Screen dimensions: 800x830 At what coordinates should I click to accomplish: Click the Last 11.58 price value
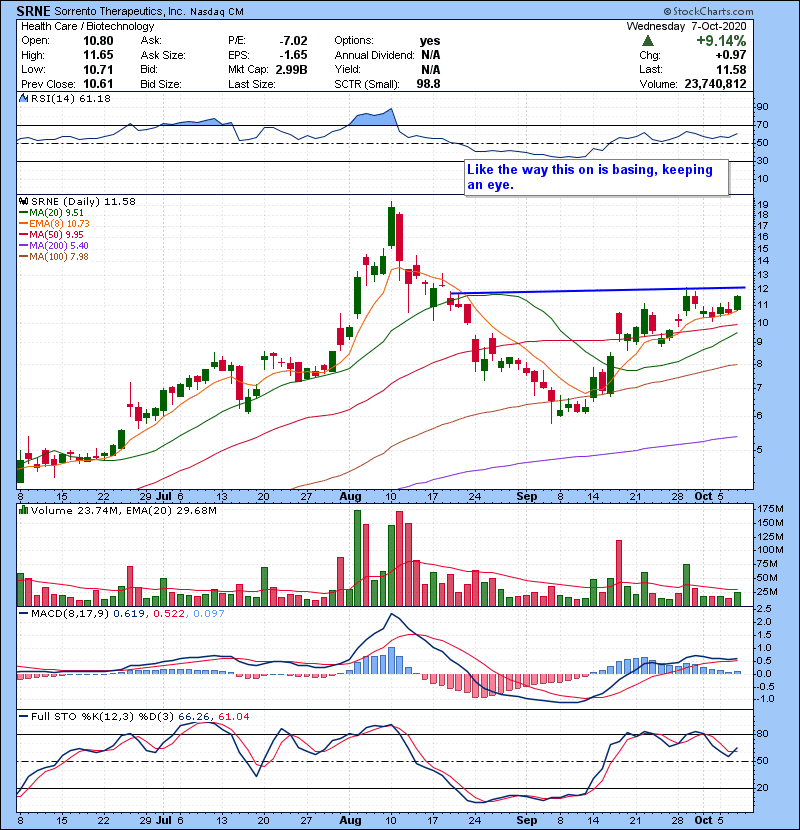[731, 69]
